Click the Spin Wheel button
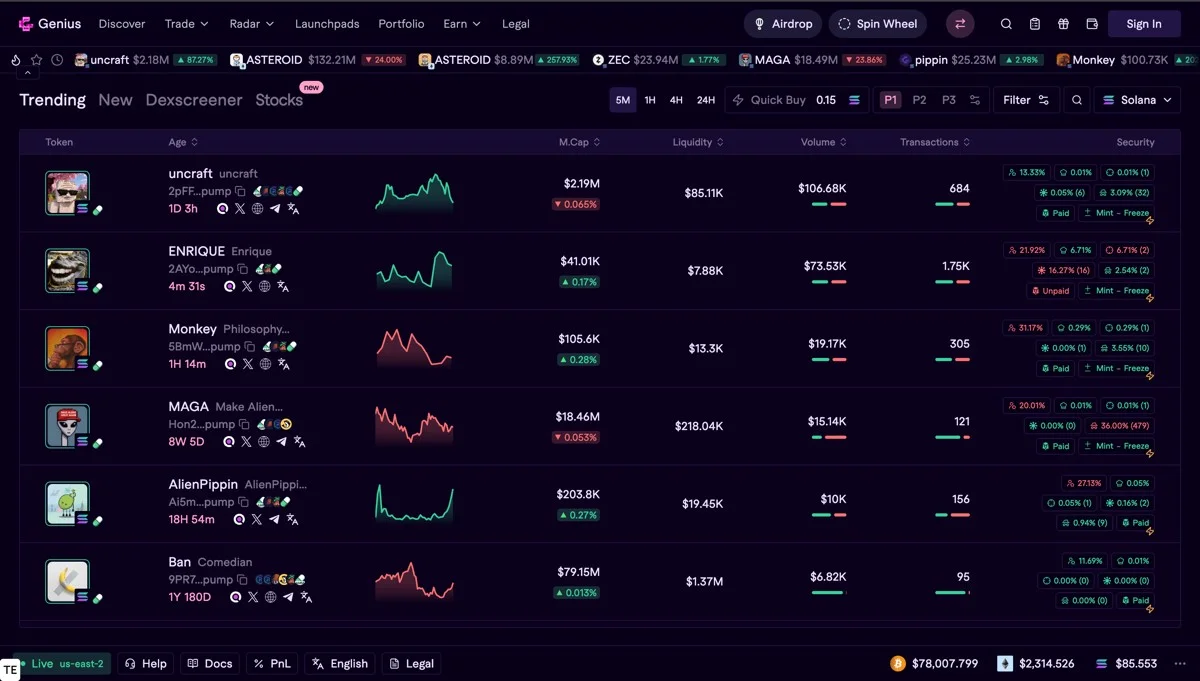The width and height of the screenshot is (1200, 681). point(877,24)
